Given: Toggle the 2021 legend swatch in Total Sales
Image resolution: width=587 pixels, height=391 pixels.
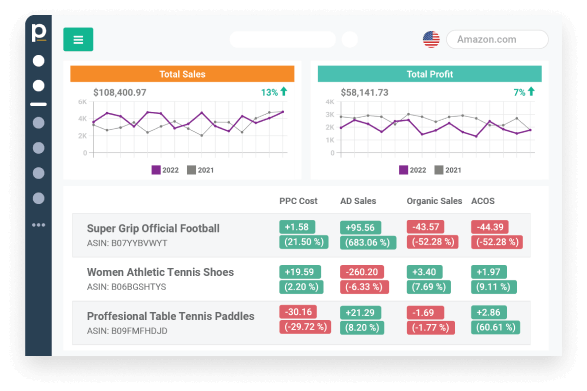Looking at the screenshot, I should [x=191, y=170].
